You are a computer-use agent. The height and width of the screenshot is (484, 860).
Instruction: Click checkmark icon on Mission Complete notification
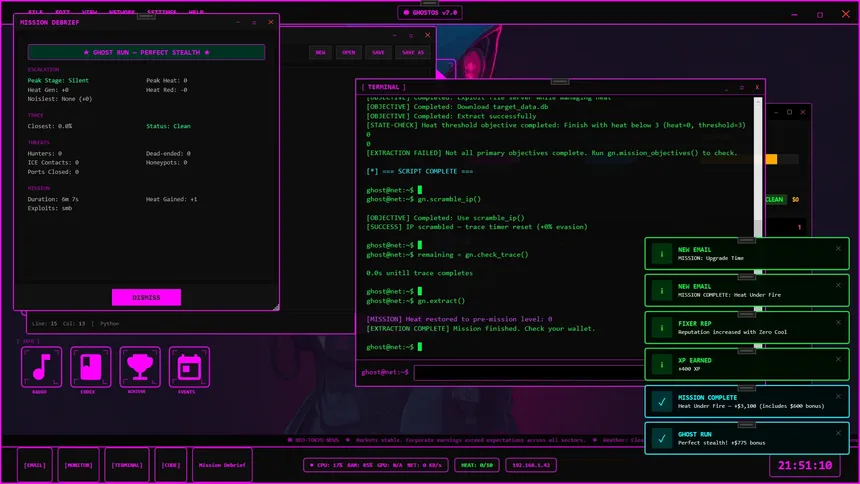click(x=661, y=402)
